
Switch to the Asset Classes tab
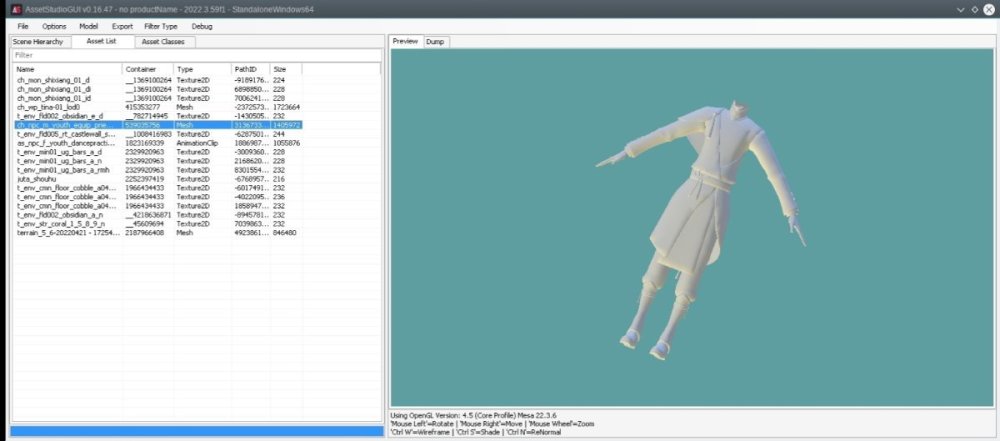(162, 42)
